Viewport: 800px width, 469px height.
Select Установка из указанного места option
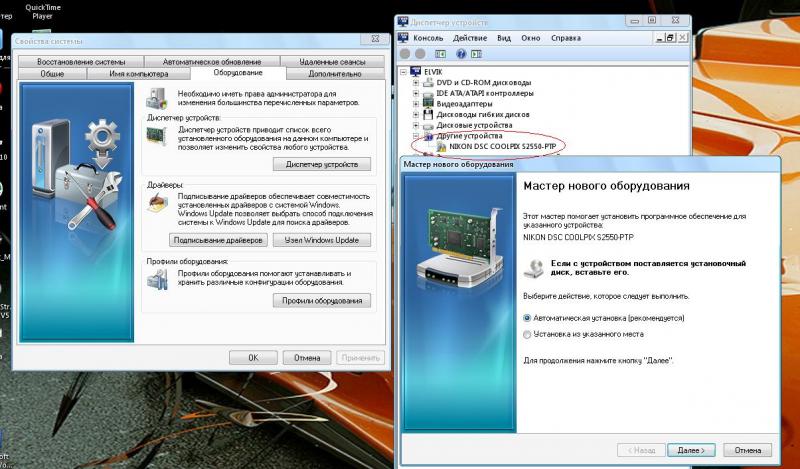point(528,334)
